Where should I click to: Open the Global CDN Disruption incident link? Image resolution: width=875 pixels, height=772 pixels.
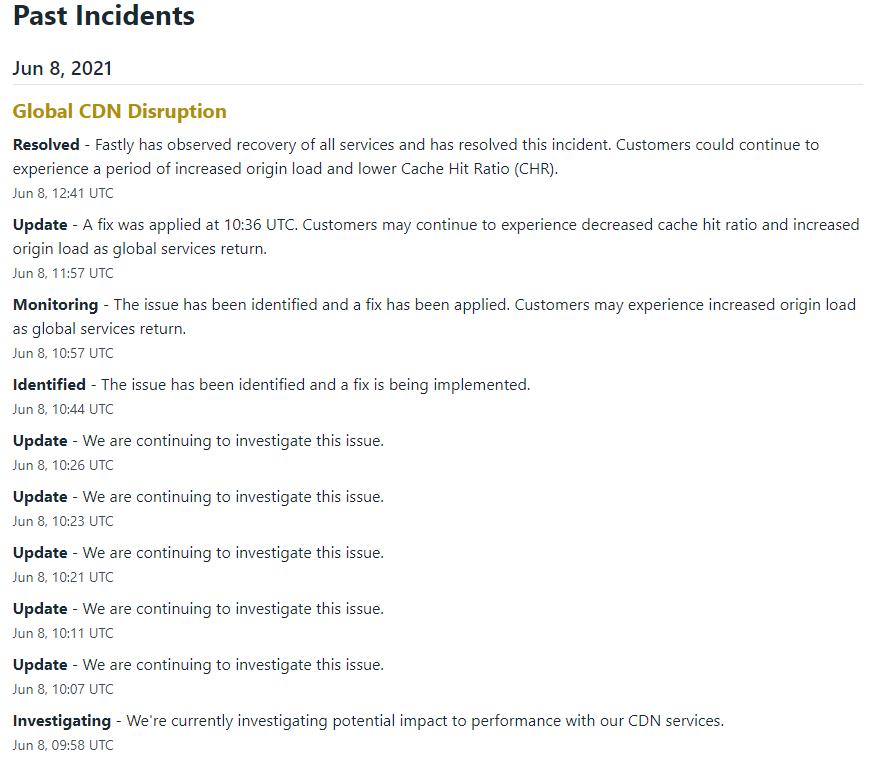(x=119, y=111)
